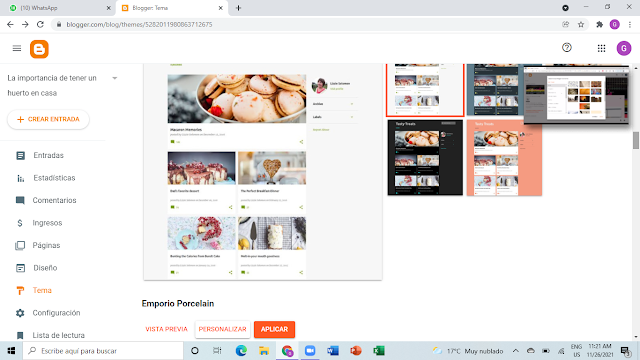Open Configuración settings
Image resolution: width=640 pixels, height=360 pixels.
coord(56,313)
